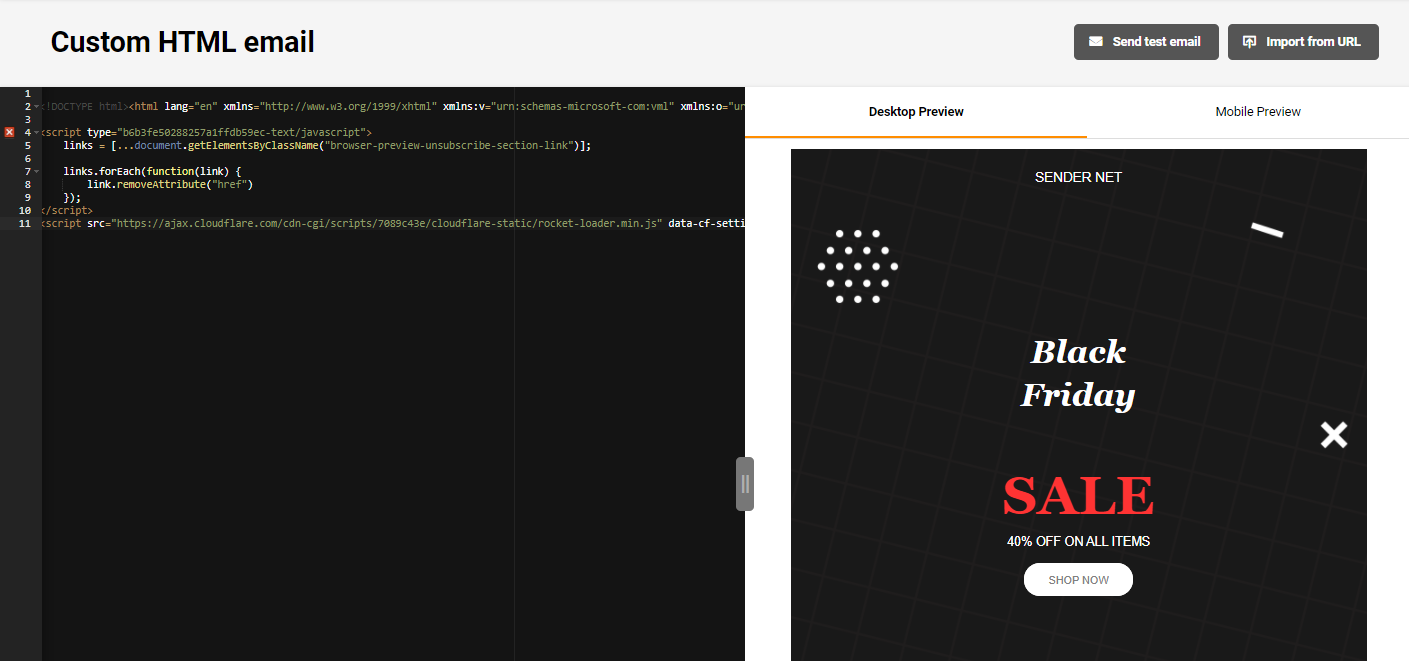This screenshot has width=1409, height=661.
Task: Collapse the script block on line 4
Action: coord(35,131)
